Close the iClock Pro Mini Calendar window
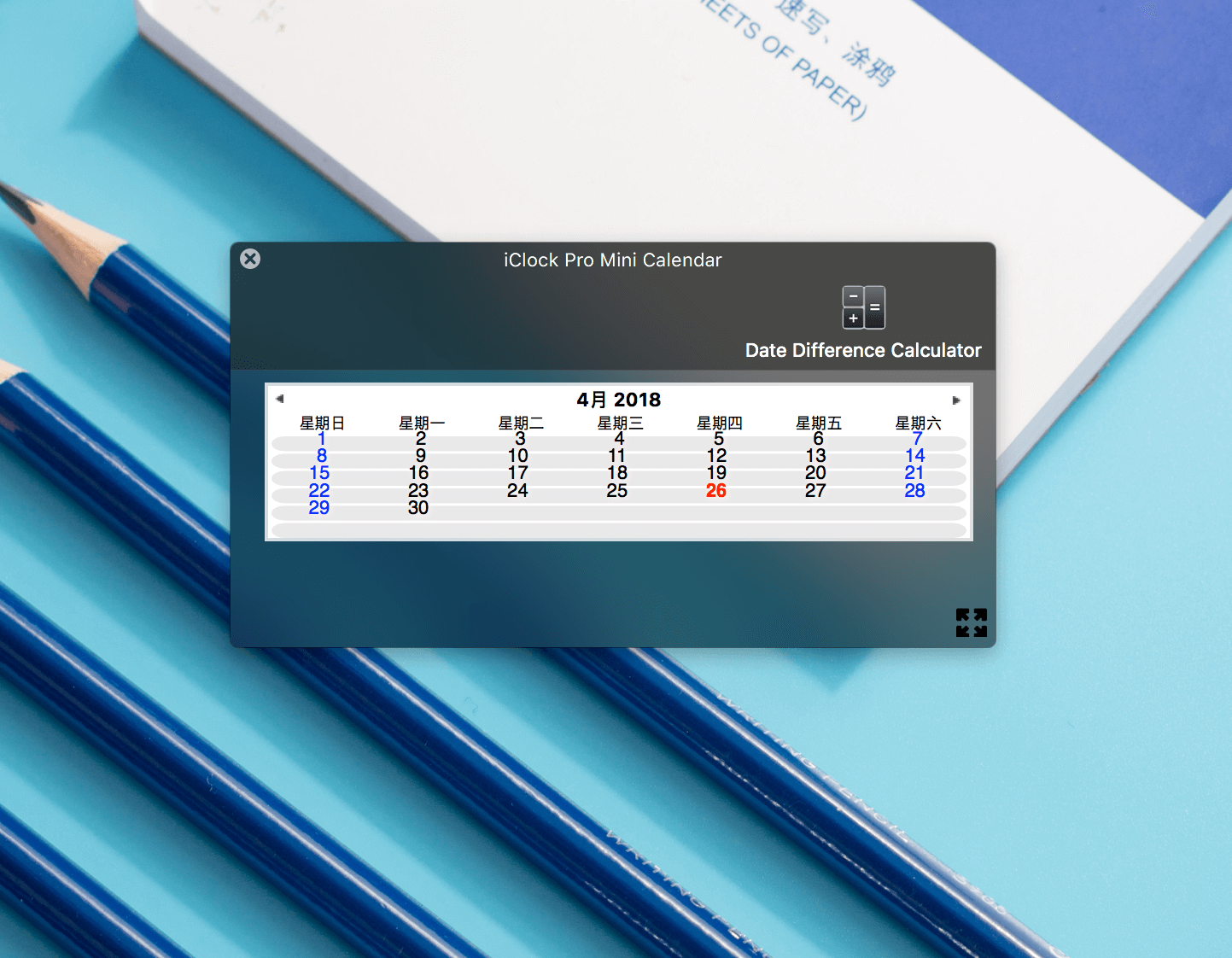This screenshot has height=958, width=1232. tap(250, 259)
